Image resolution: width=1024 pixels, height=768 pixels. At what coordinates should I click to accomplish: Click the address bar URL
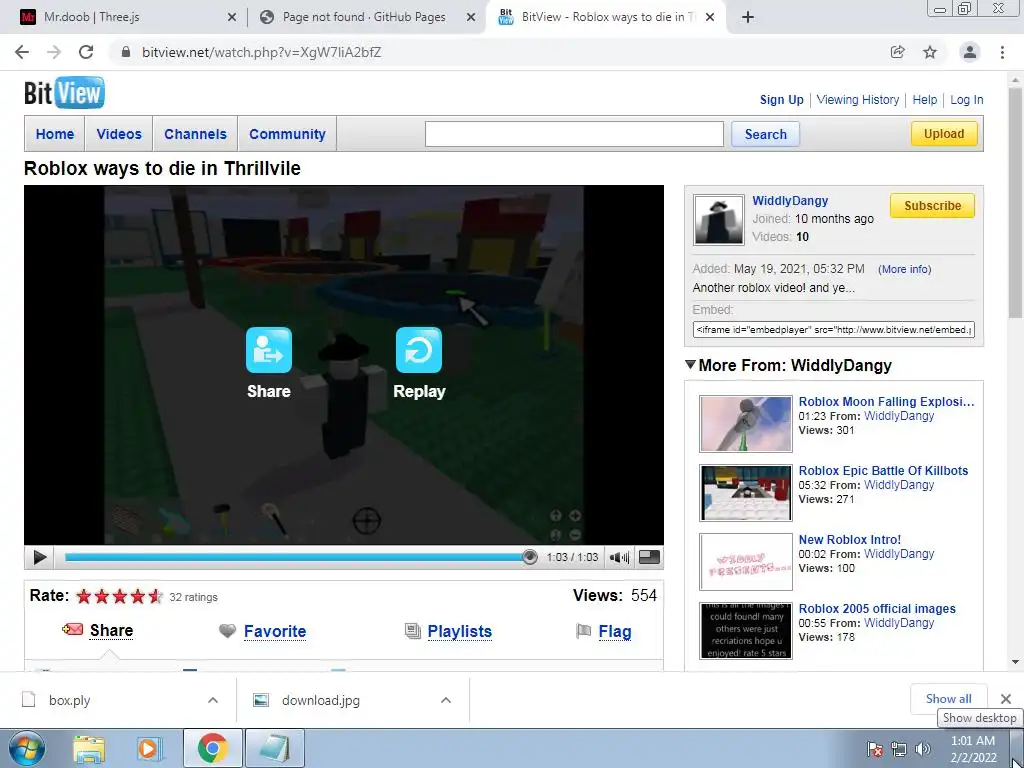[x=261, y=52]
